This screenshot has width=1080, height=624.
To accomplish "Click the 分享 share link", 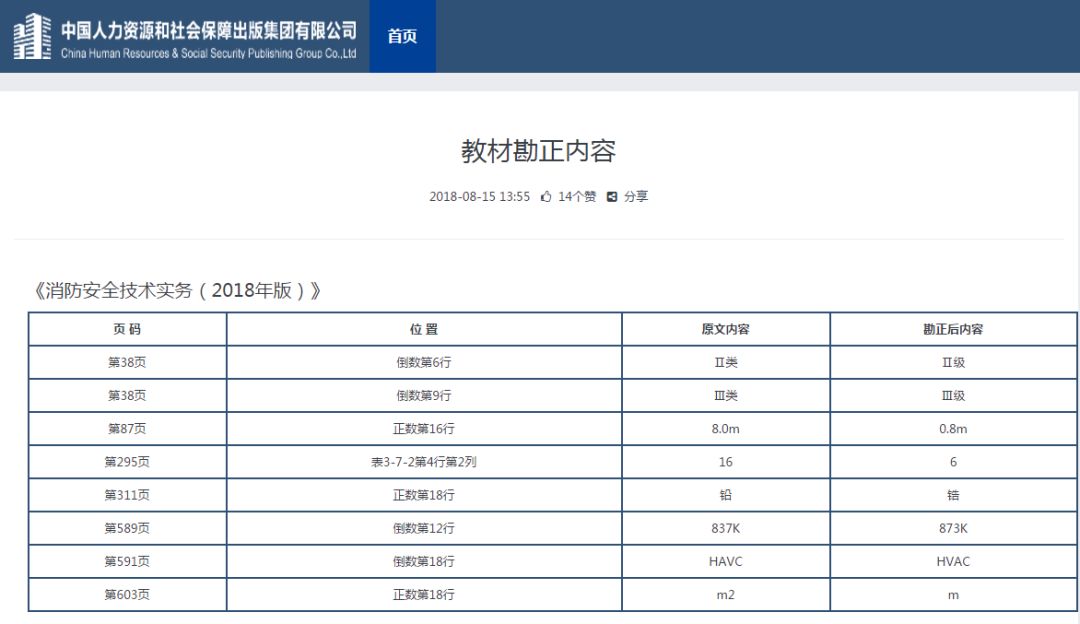I will pos(636,197).
